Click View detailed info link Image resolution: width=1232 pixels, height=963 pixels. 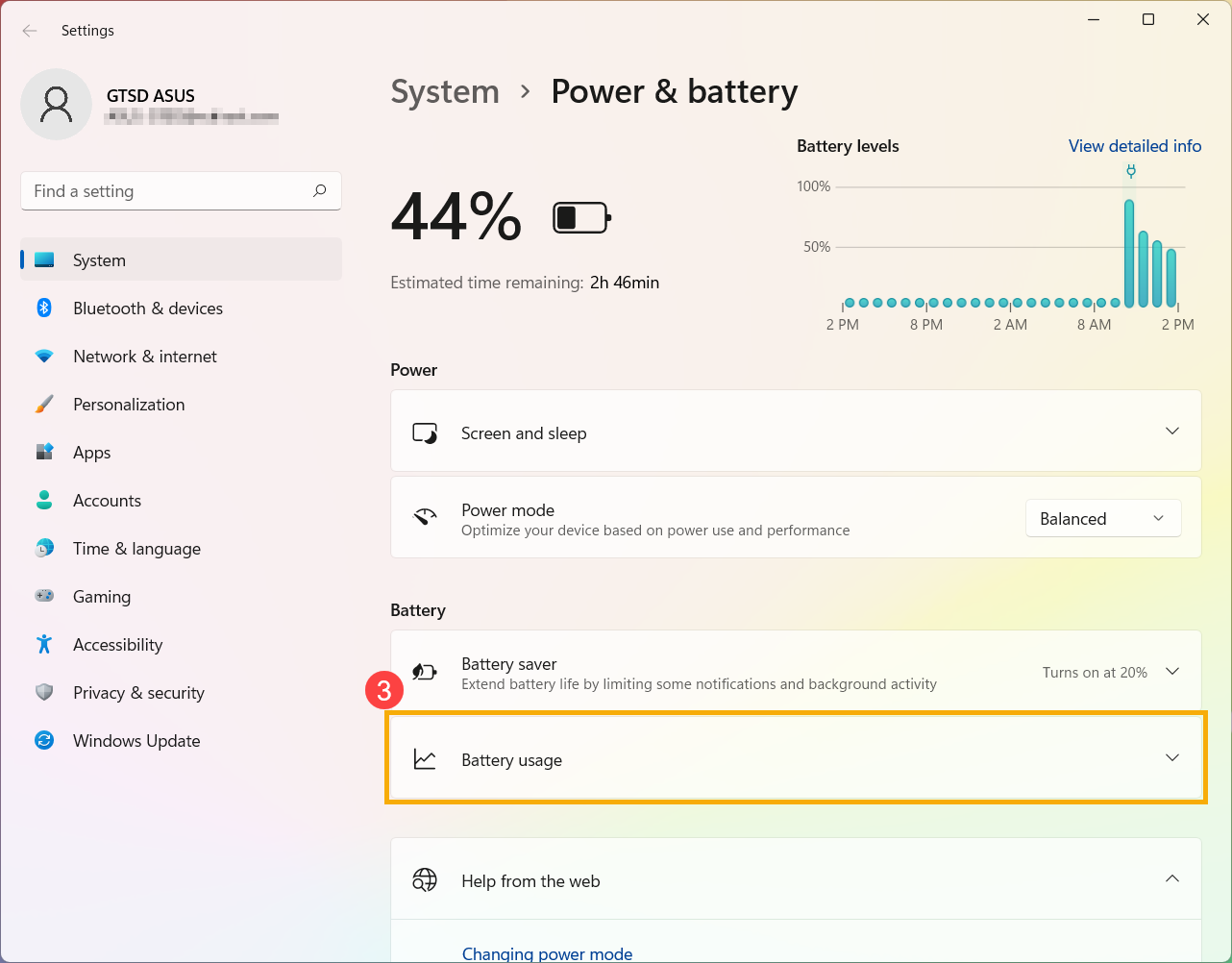[x=1135, y=146]
